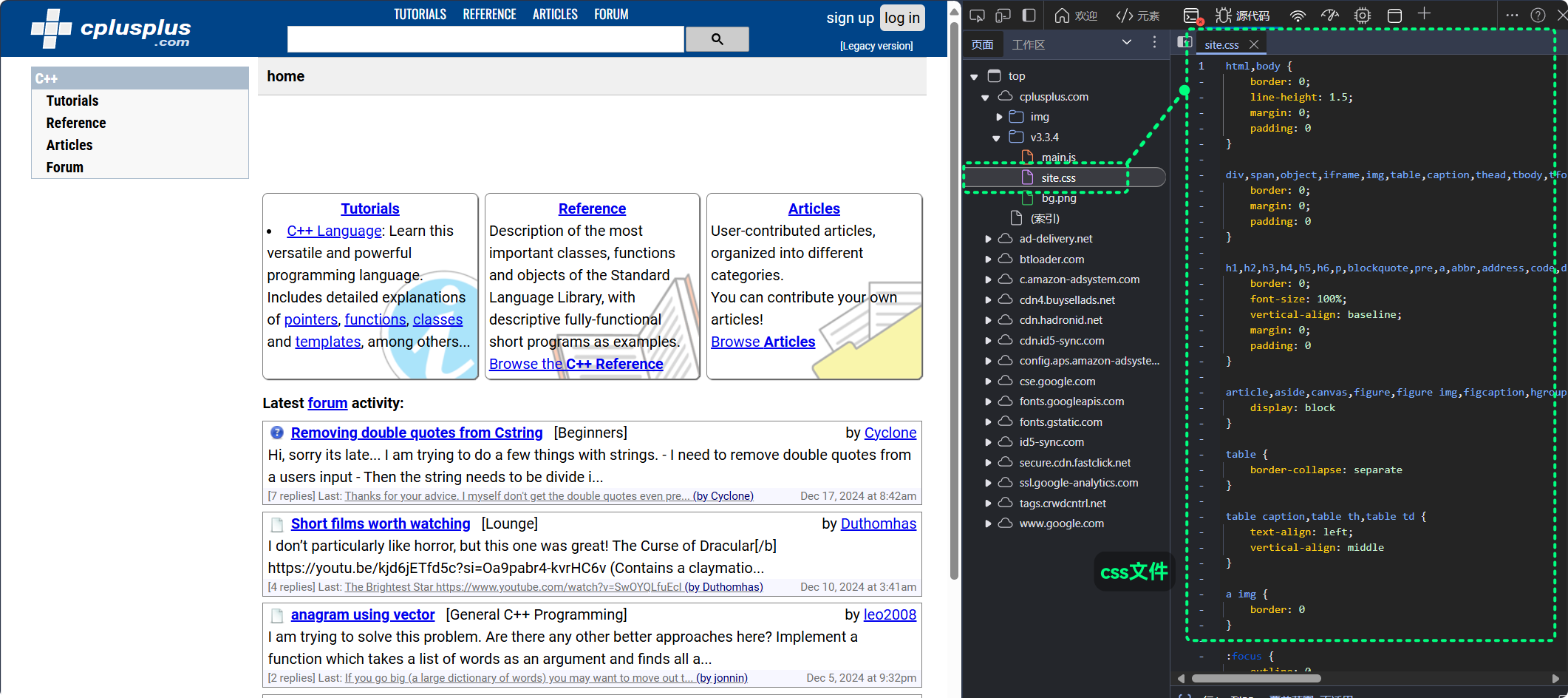Open the Memory chip icon
The height and width of the screenshot is (698, 1568).
pyautogui.click(x=1363, y=16)
